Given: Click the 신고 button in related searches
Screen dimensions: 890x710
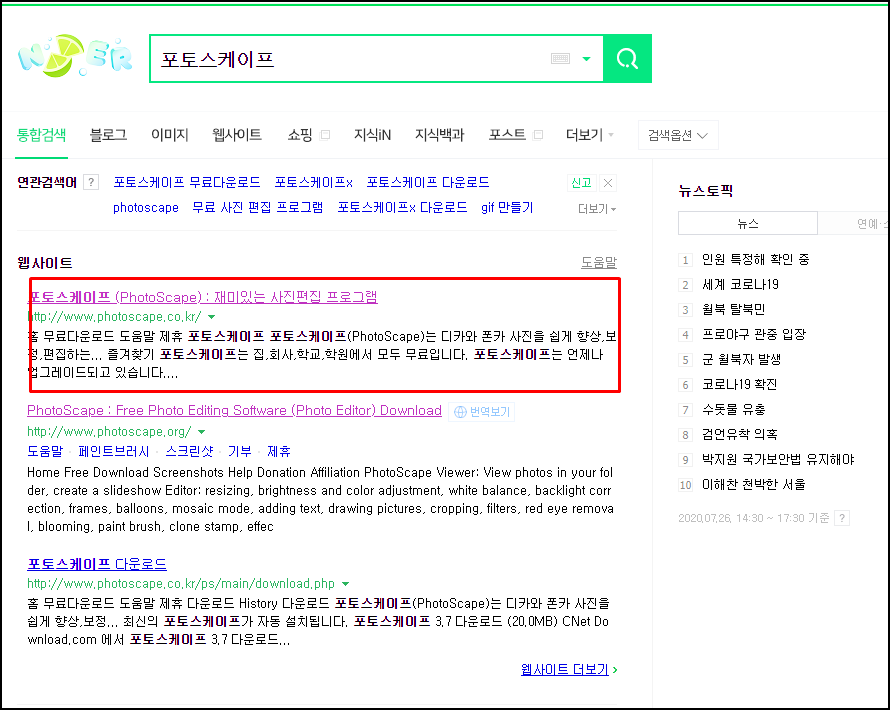Looking at the screenshot, I should 581,183.
